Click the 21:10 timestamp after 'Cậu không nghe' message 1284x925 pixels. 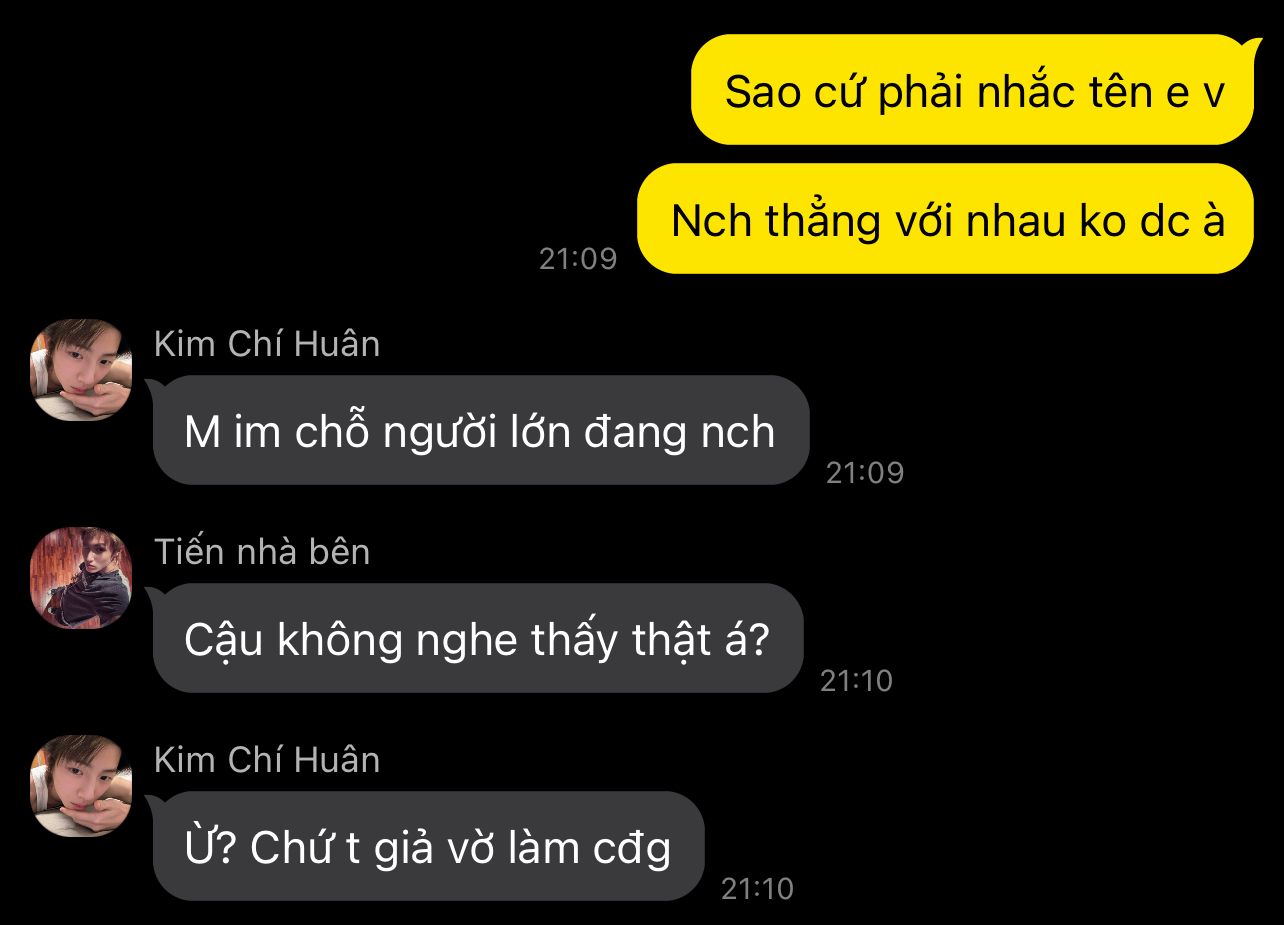coord(856,681)
